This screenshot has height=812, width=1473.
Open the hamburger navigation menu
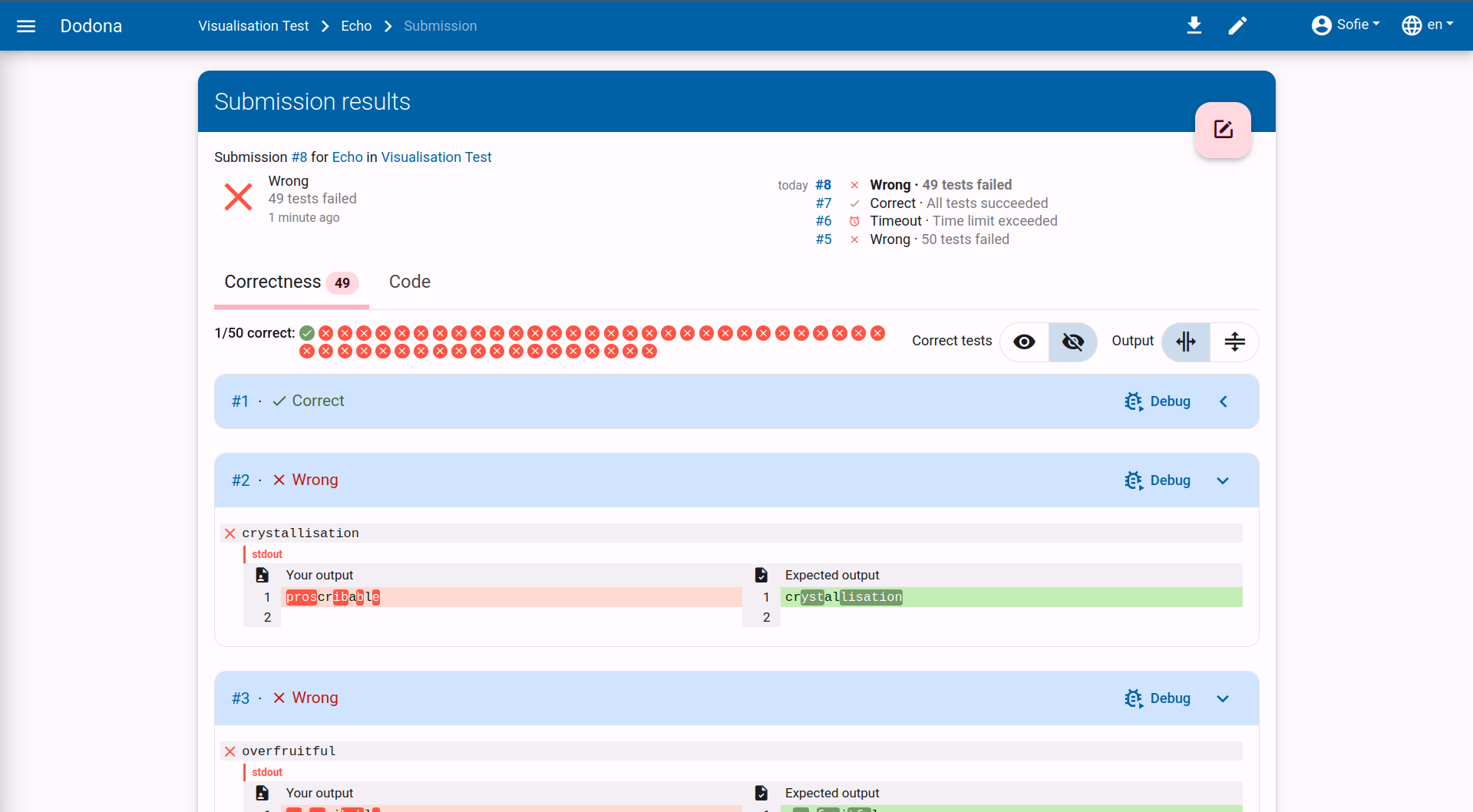coord(26,26)
